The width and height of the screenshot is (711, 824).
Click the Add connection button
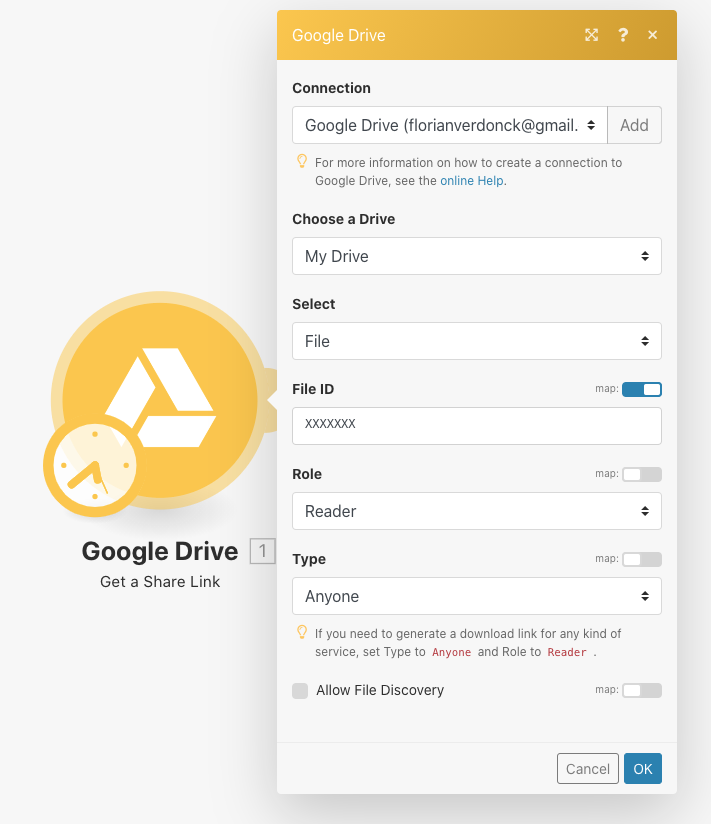634,125
